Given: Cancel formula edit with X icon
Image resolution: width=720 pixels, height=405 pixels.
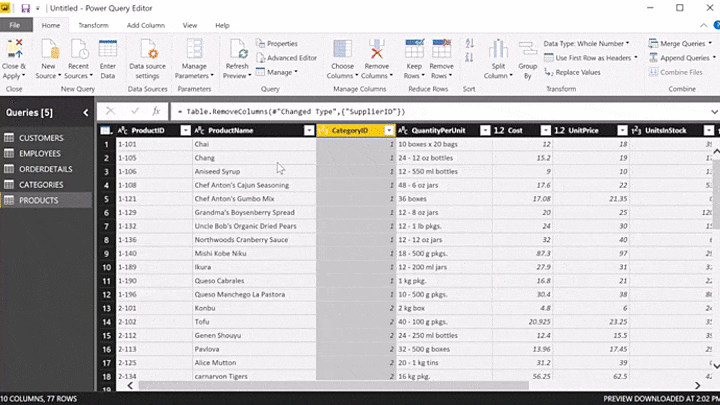Looking at the screenshot, I should 110,111.
